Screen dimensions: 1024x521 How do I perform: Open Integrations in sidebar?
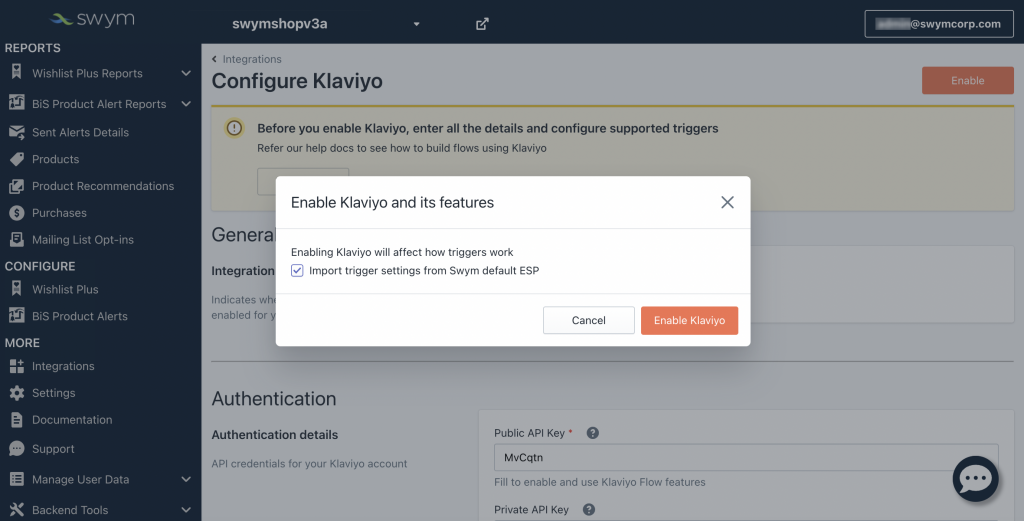63,366
